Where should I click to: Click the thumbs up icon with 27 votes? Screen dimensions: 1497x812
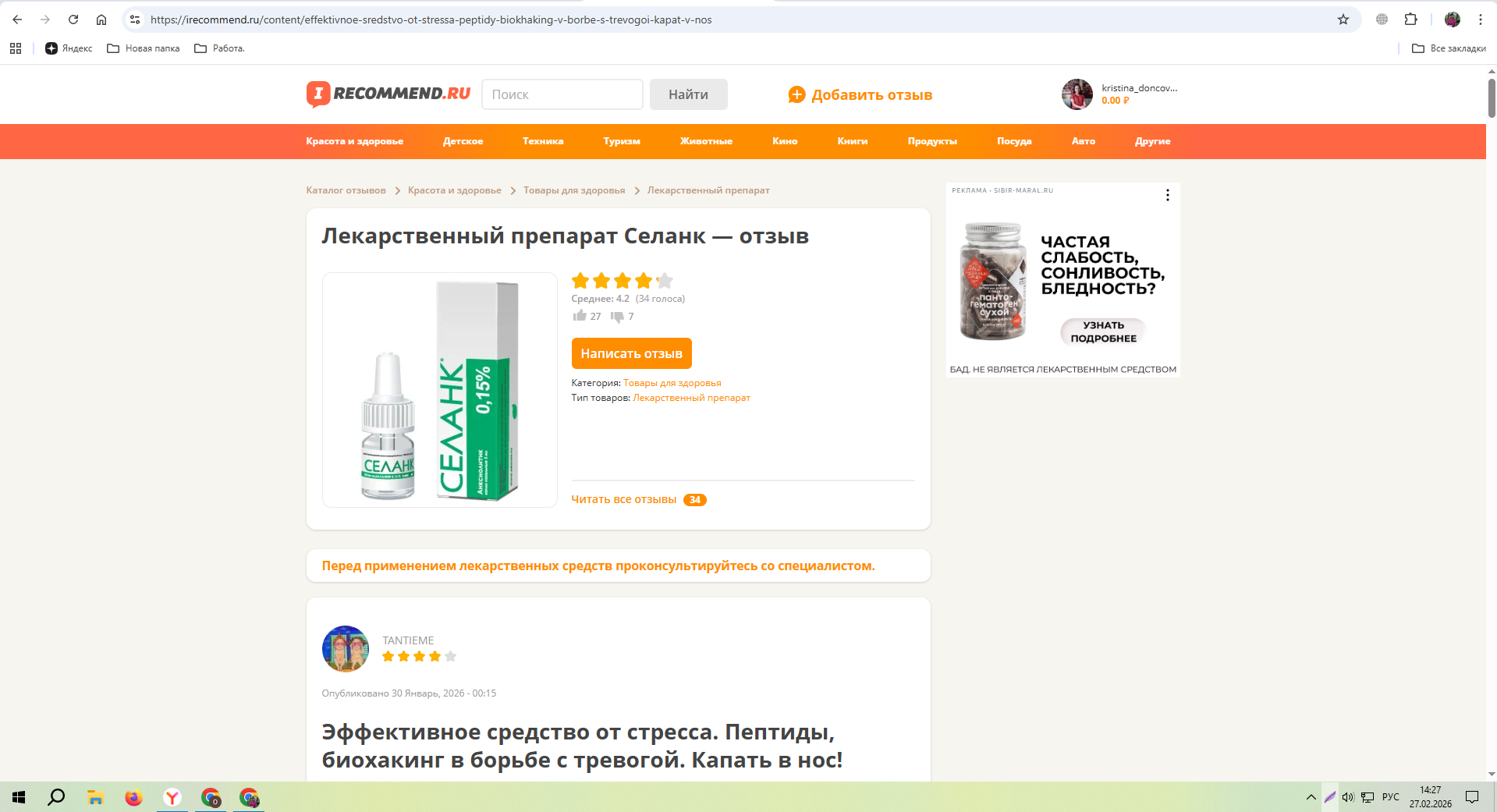pos(580,316)
